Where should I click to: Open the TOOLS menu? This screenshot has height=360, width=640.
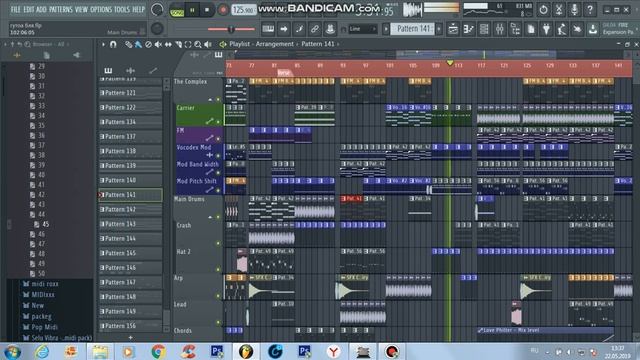click(122, 9)
